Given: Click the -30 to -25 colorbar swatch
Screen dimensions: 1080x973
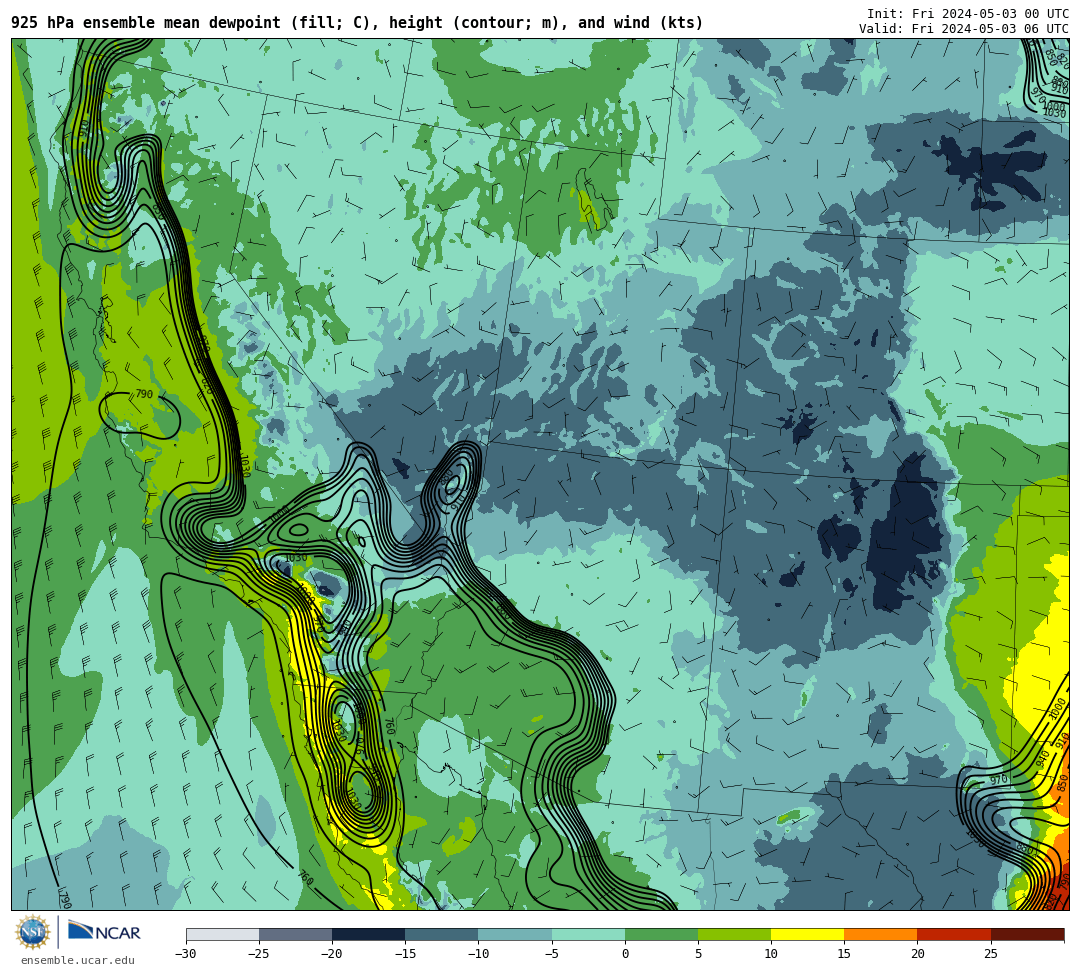Looking at the screenshot, I should pos(222,934).
